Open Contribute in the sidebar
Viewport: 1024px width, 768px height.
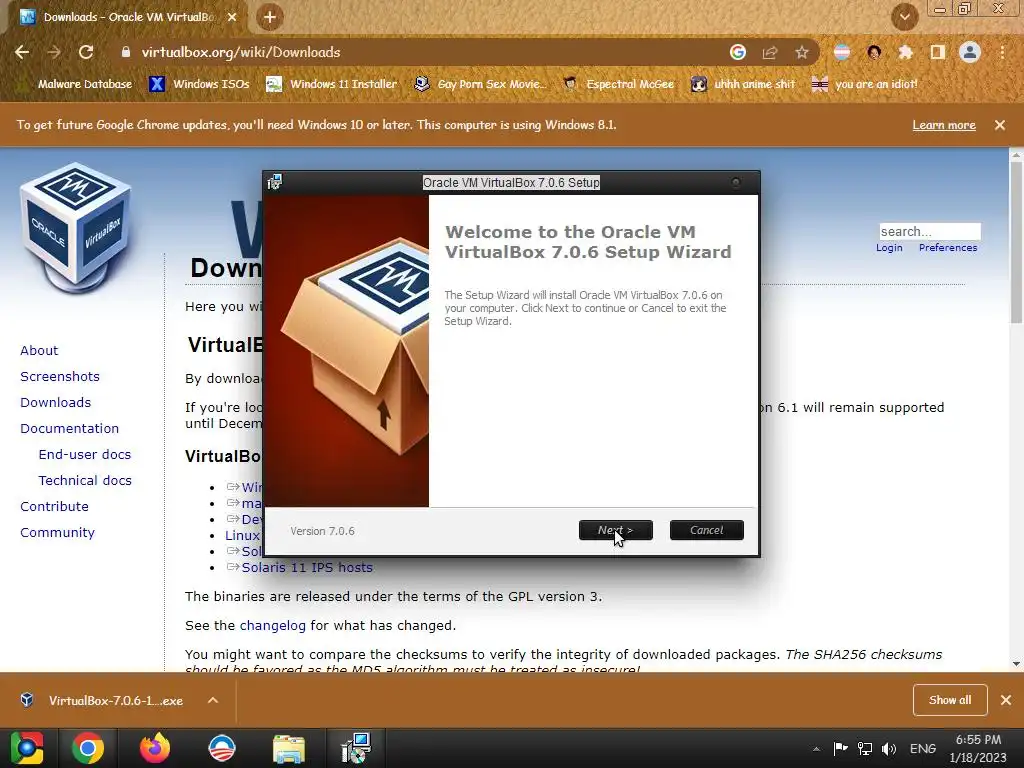coord(54,507)
